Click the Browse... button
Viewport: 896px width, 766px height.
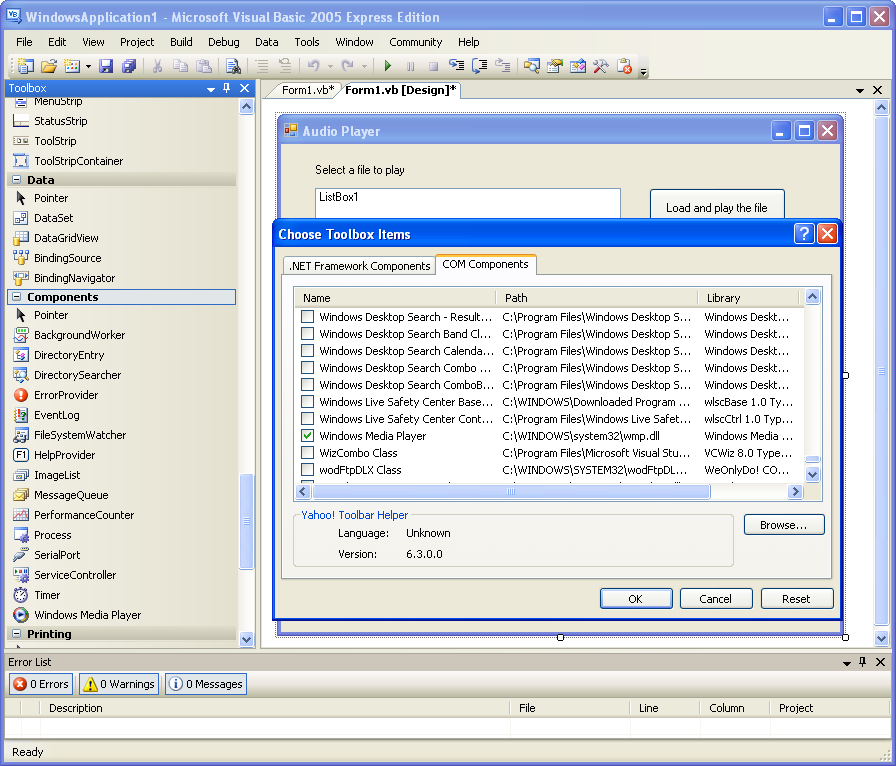783,525
